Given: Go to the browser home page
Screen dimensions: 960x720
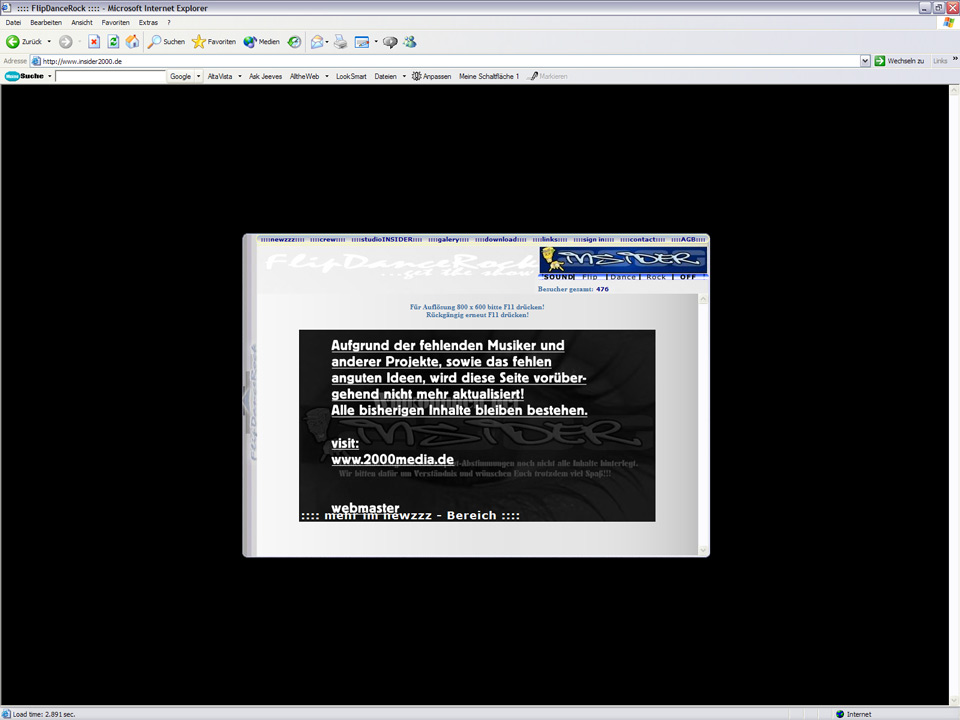Looking at the screenshot, I should point(133,41).
